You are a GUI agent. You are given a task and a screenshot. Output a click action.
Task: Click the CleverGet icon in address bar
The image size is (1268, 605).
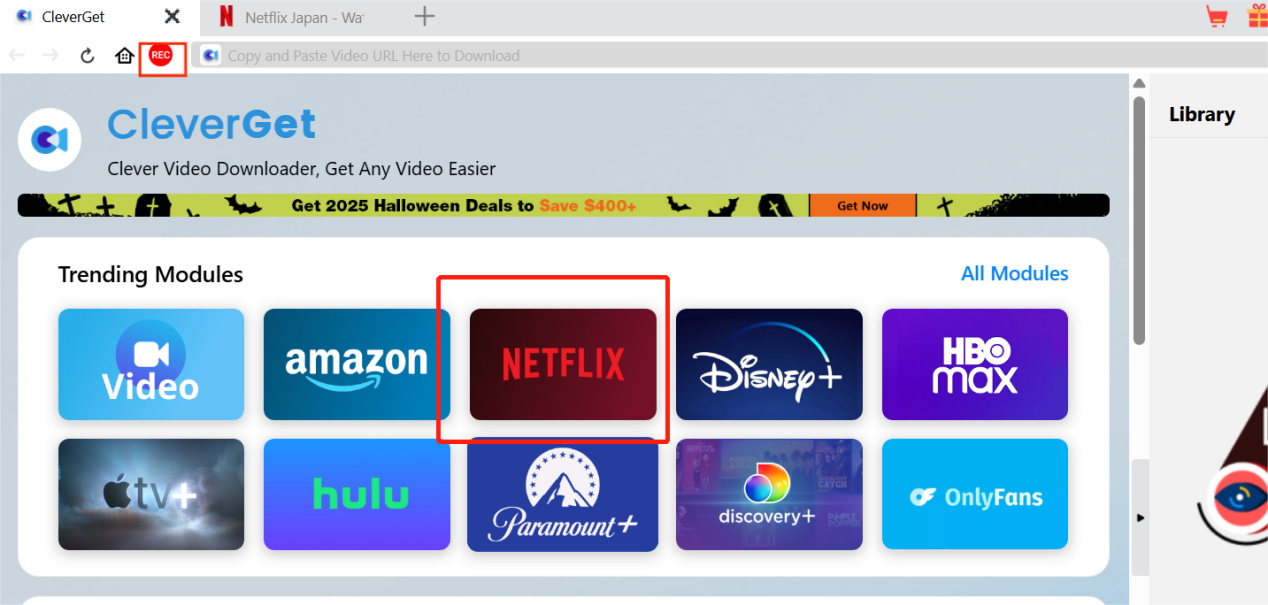pos(210,56)
